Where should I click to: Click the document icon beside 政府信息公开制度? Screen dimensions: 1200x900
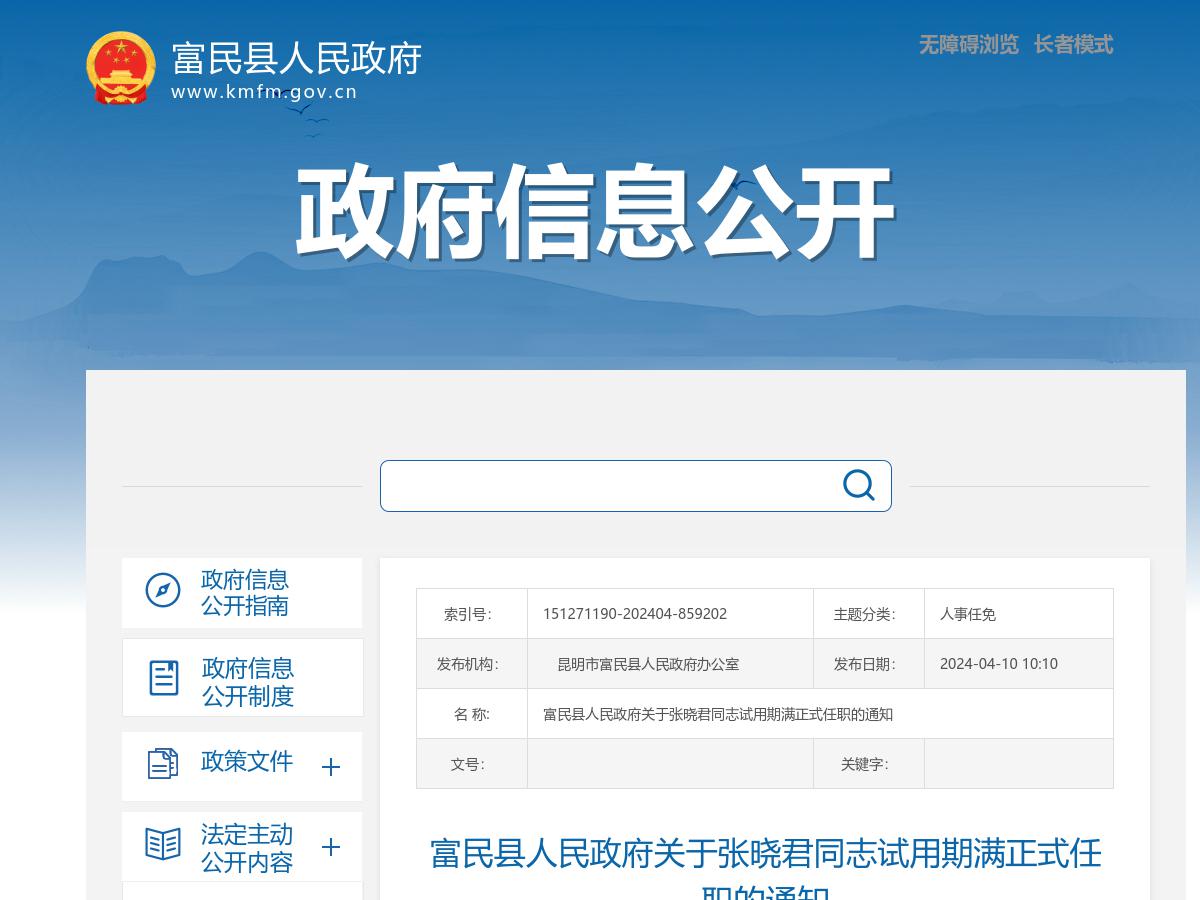163,677
